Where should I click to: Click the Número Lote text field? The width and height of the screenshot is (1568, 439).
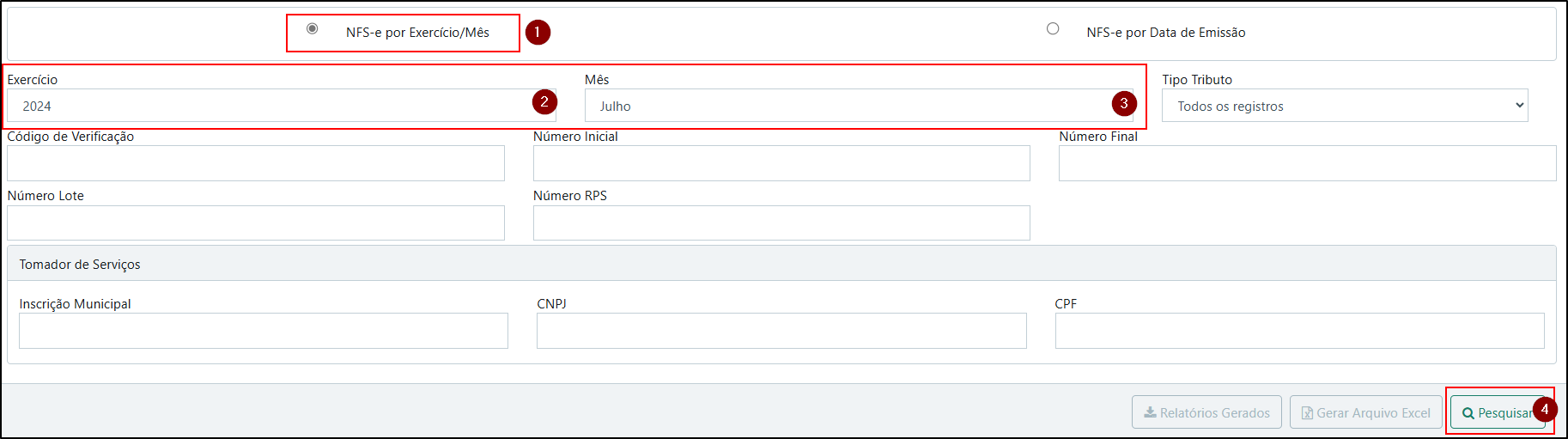(256, 223)
